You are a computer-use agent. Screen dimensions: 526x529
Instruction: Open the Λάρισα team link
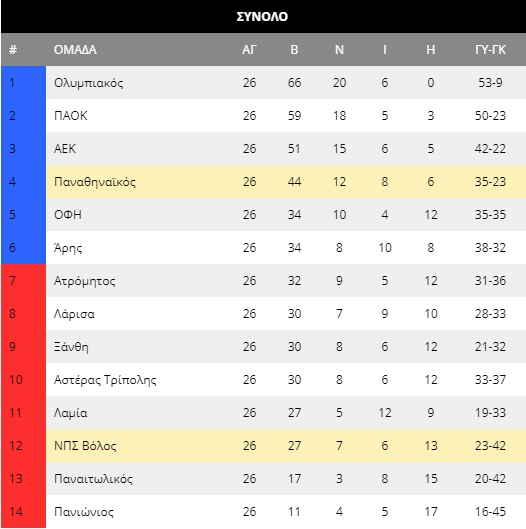pyautogui.click(x=74, y=314)
